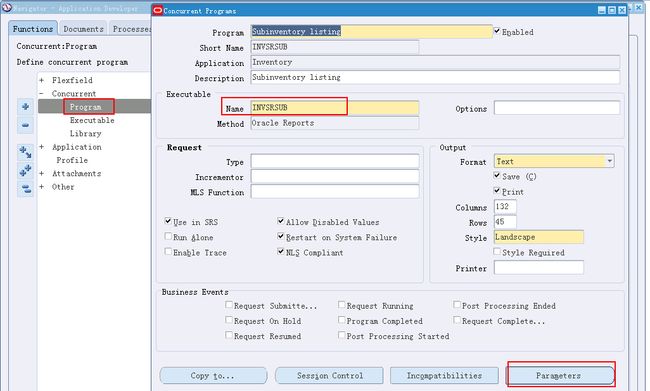Maximize the Concurrent Programs window
The height and width of the screenshot is (391, 650).
[612, 10]
